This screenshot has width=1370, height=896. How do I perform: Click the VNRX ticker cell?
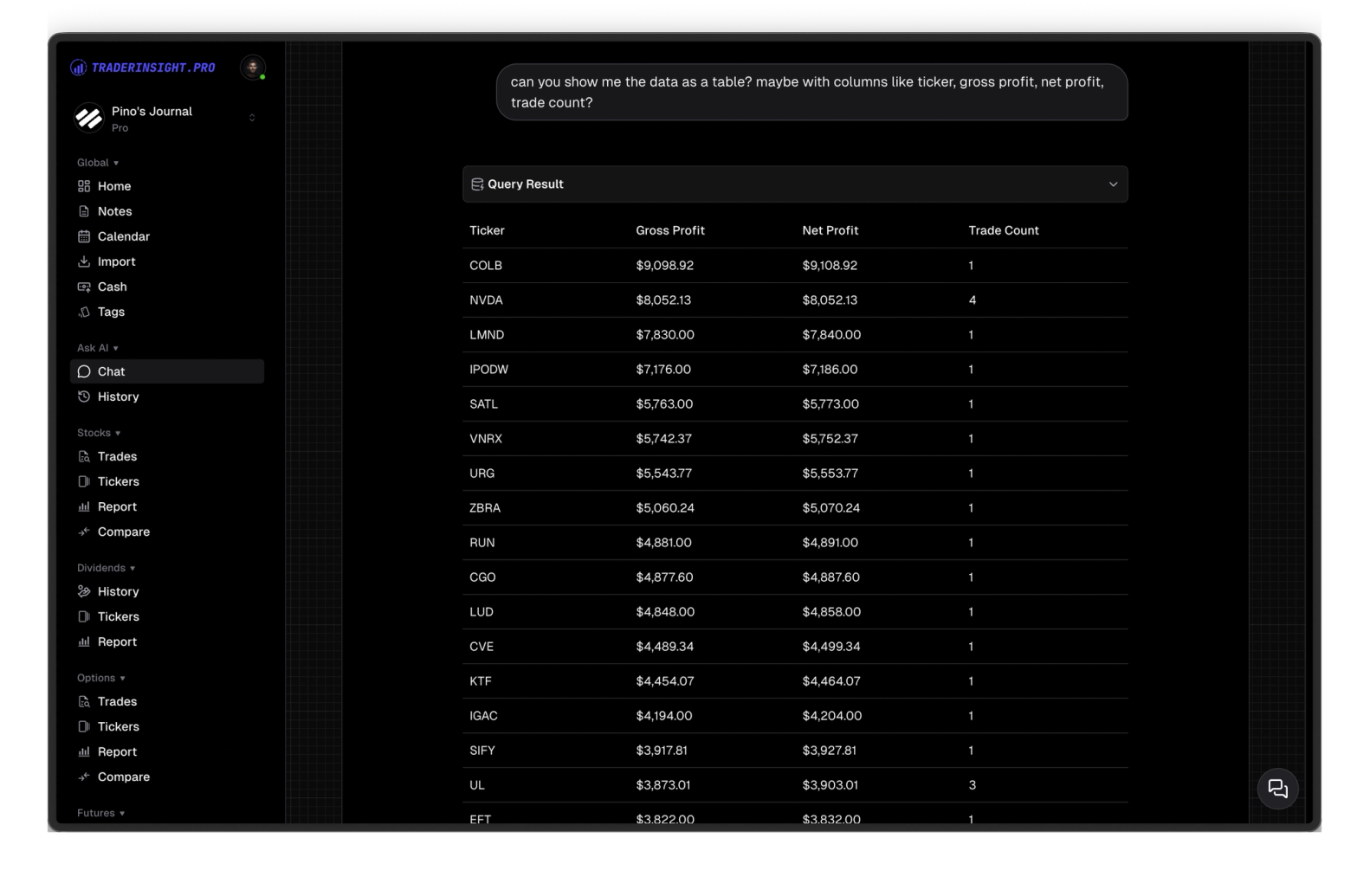[x=486, y=439]
